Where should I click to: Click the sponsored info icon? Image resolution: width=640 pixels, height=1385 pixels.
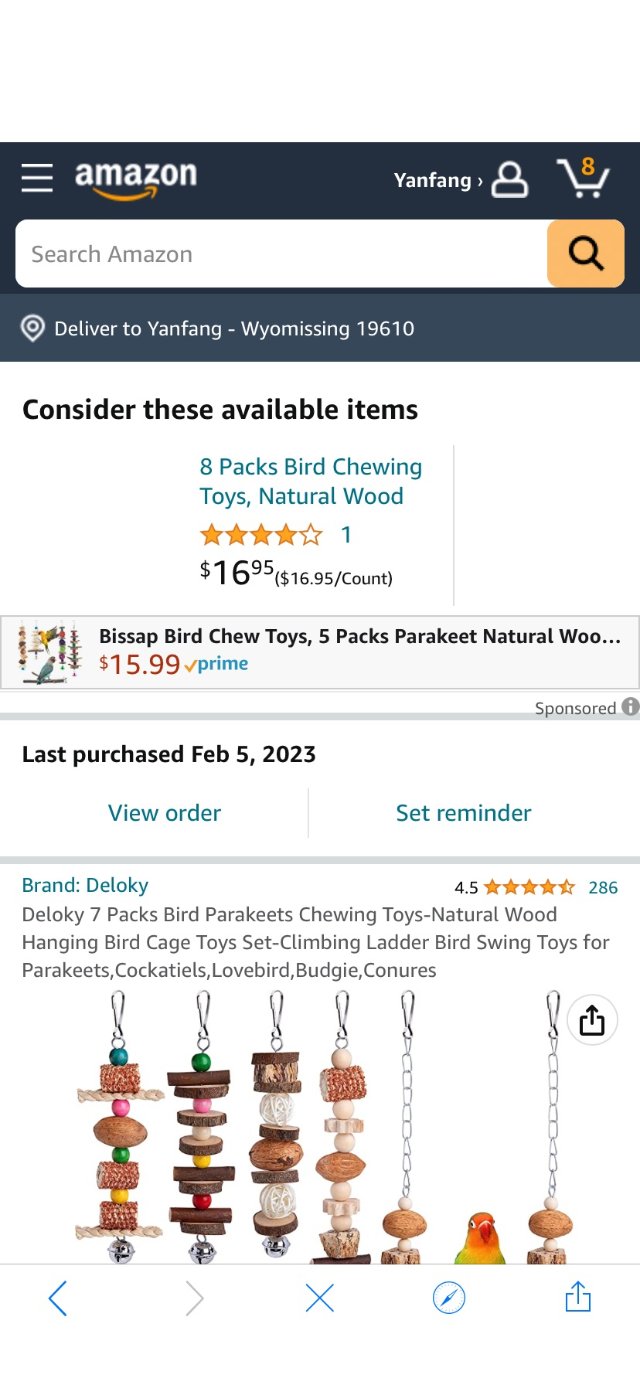click(x=630, y=707)
